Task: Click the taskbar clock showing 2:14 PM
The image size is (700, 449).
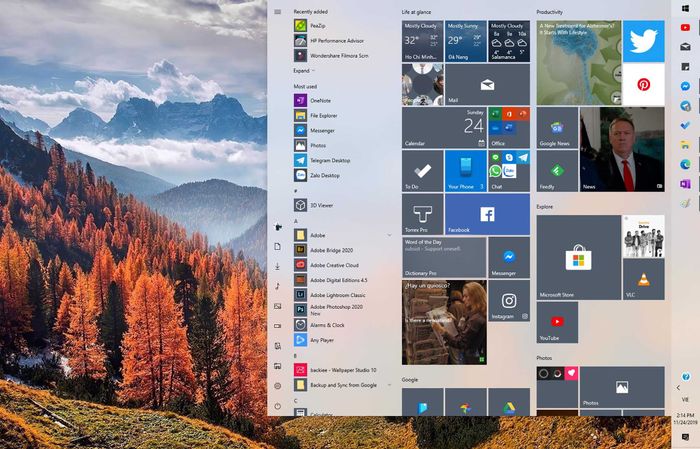Action: (x=685, y=418)
